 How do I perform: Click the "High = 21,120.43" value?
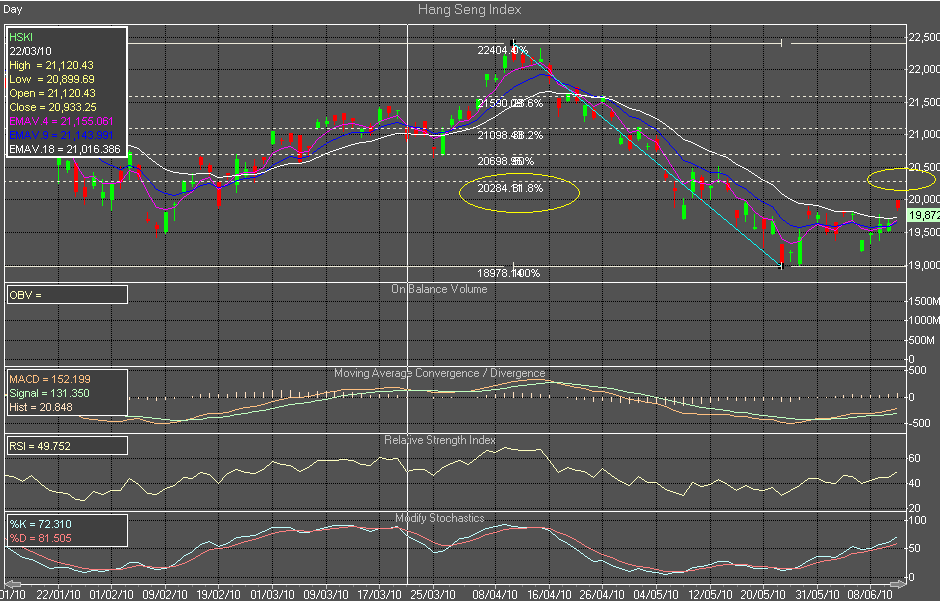click(52, 65)
